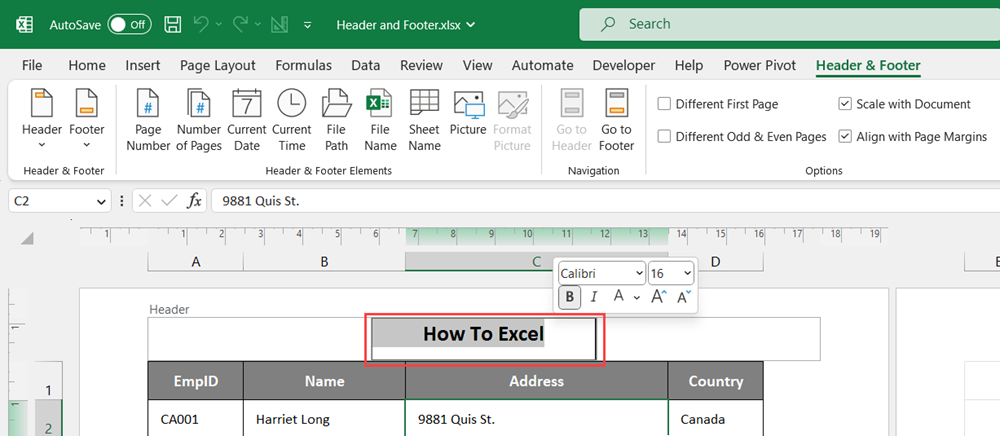The image size is (1000, 436).
Task: Cancel formula bar entry with X icon
Action: [x=145, y=201]
